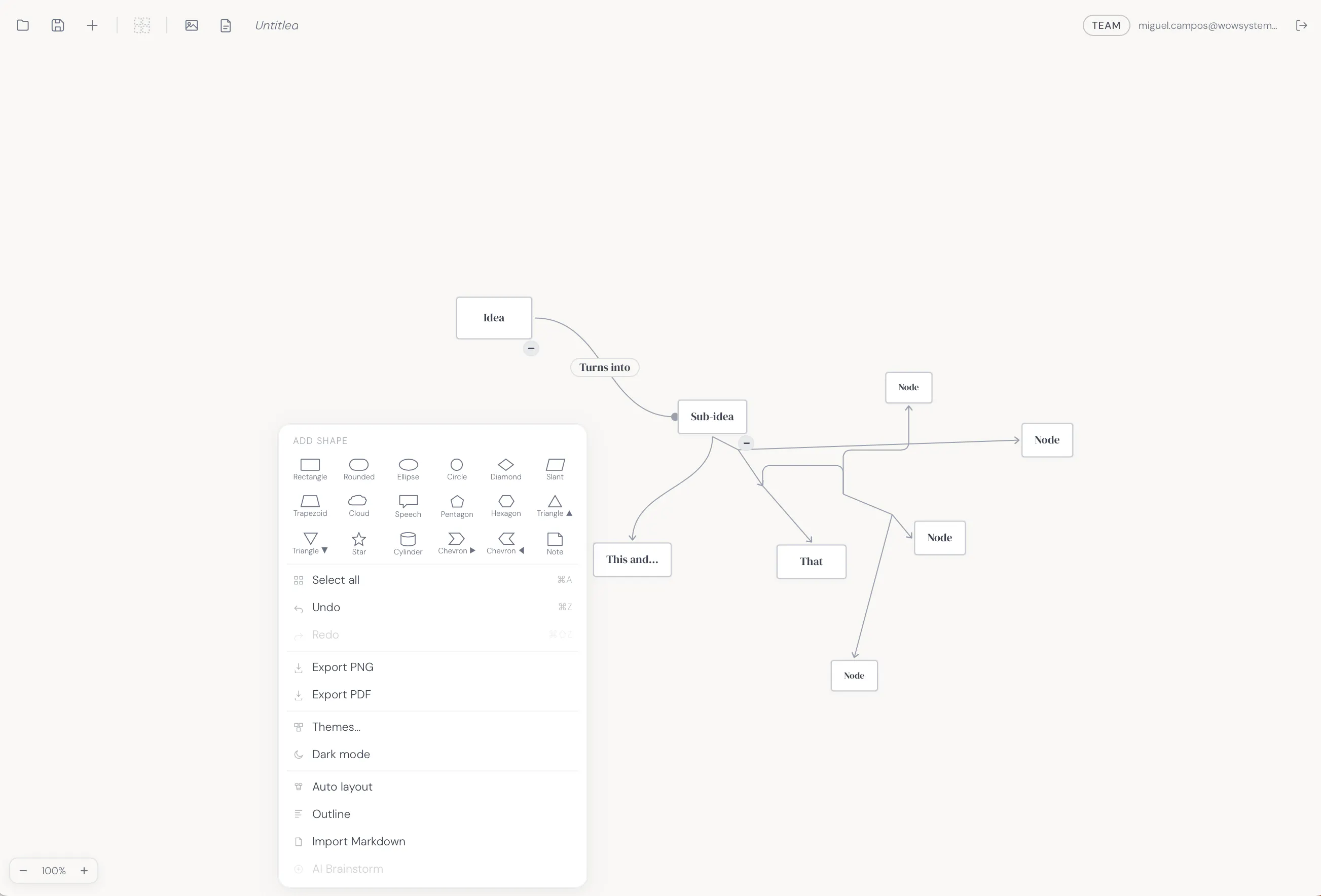The height and width of the screenshot is (896, 1321).
Task: Select the 'That' node
Action: point(811,562)
